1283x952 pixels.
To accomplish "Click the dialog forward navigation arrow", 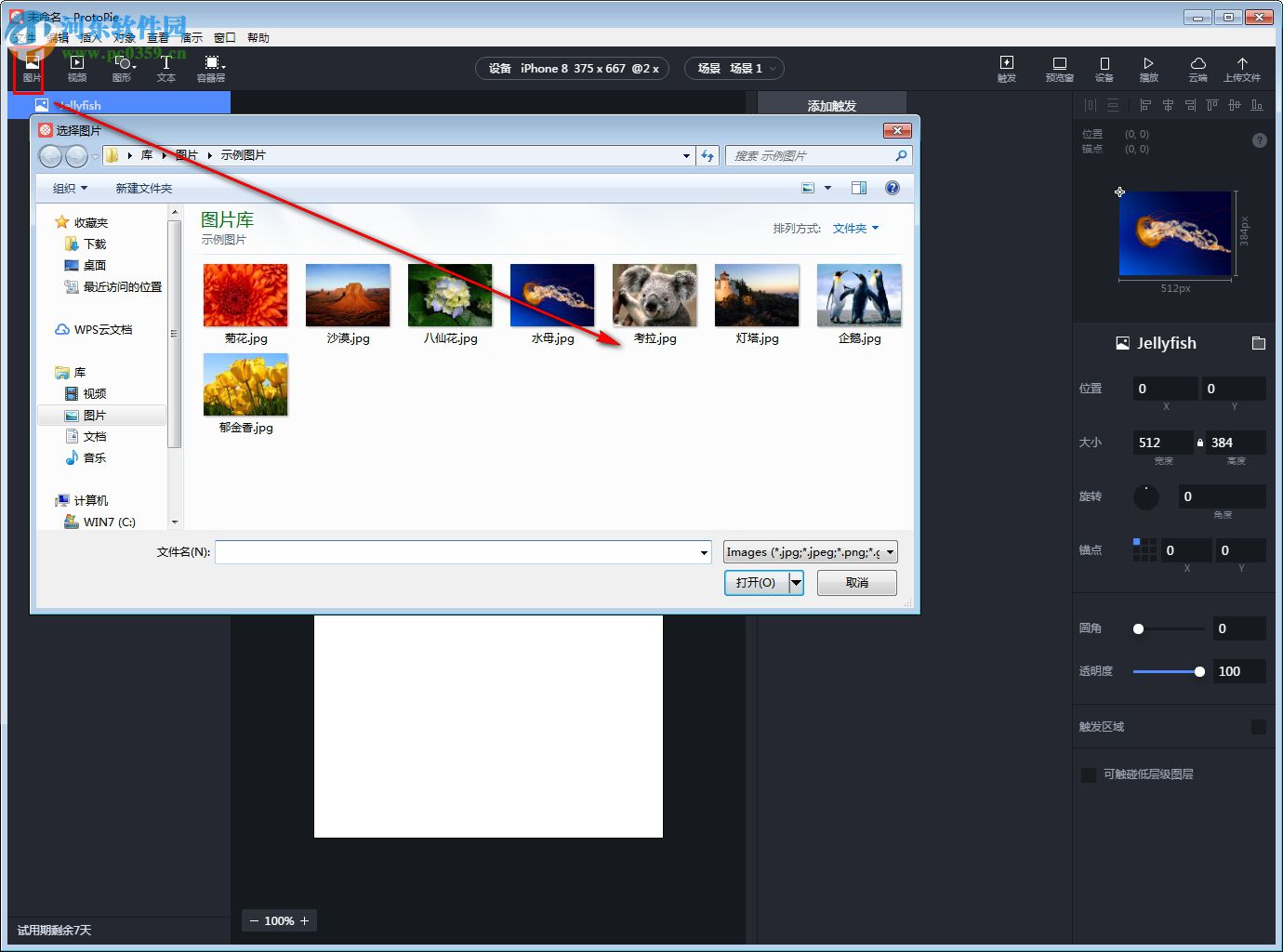I will click(x=76, y=156).
